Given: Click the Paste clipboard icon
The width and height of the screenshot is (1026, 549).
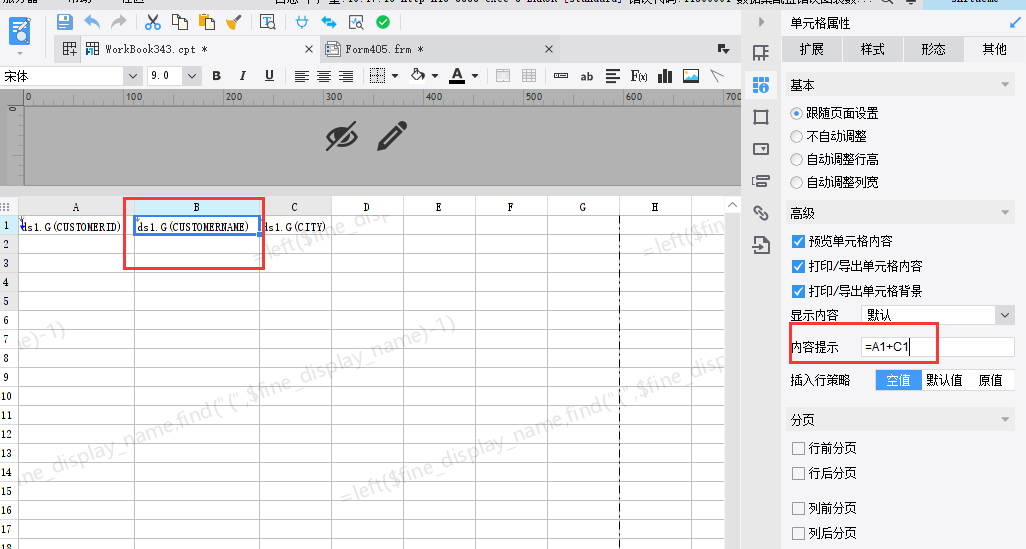Looking at the screenshot, I should click(x=207, y=22).
